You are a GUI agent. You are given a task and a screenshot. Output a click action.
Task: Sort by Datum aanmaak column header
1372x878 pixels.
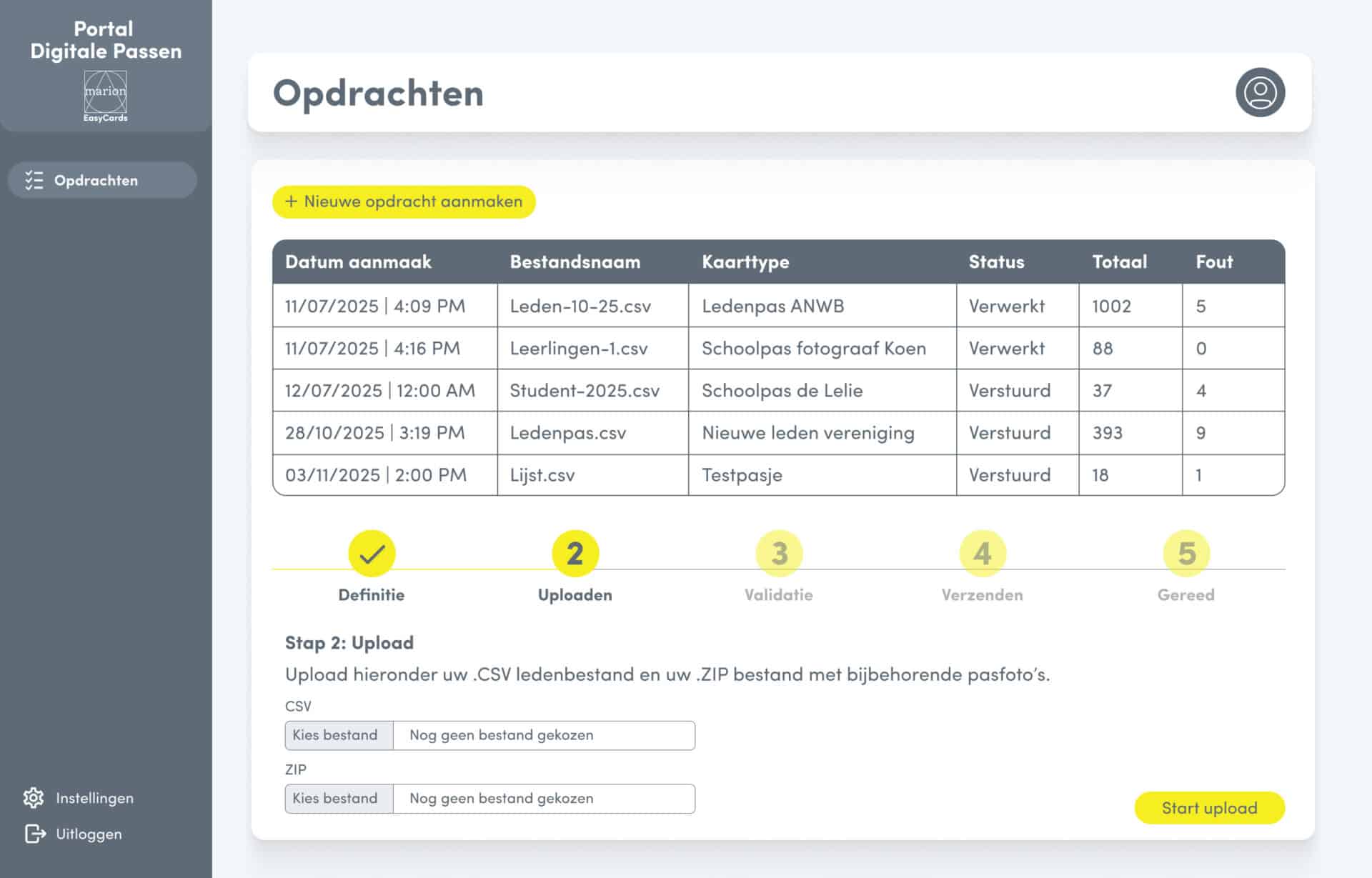[358, 262]
